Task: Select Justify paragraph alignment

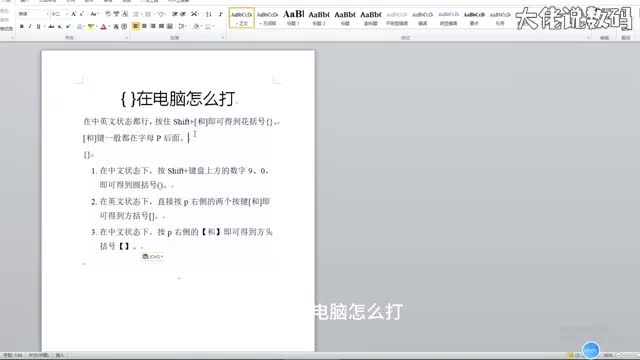Action: pos(161,26)
